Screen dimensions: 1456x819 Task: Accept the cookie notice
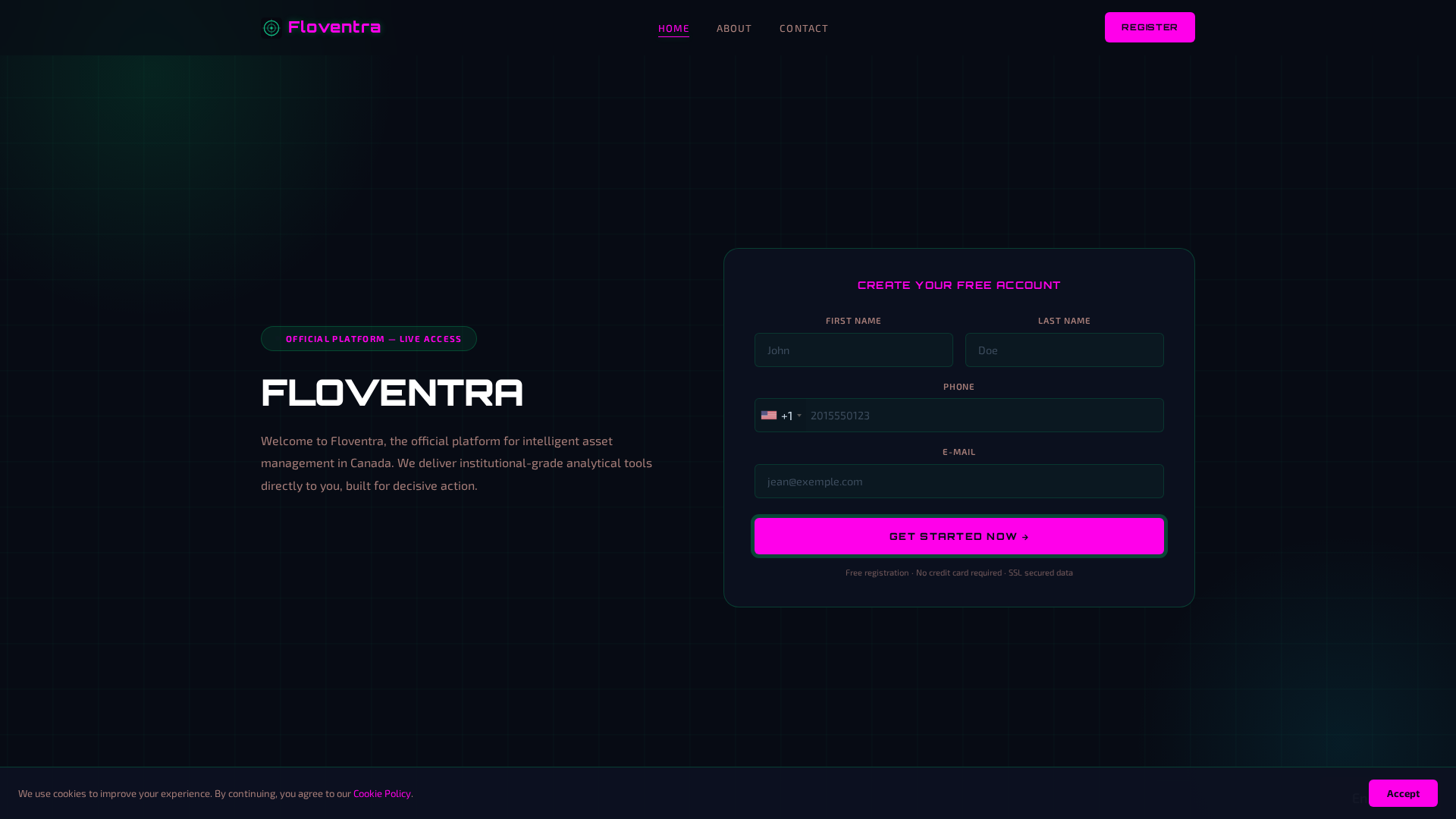point(1403,793)
